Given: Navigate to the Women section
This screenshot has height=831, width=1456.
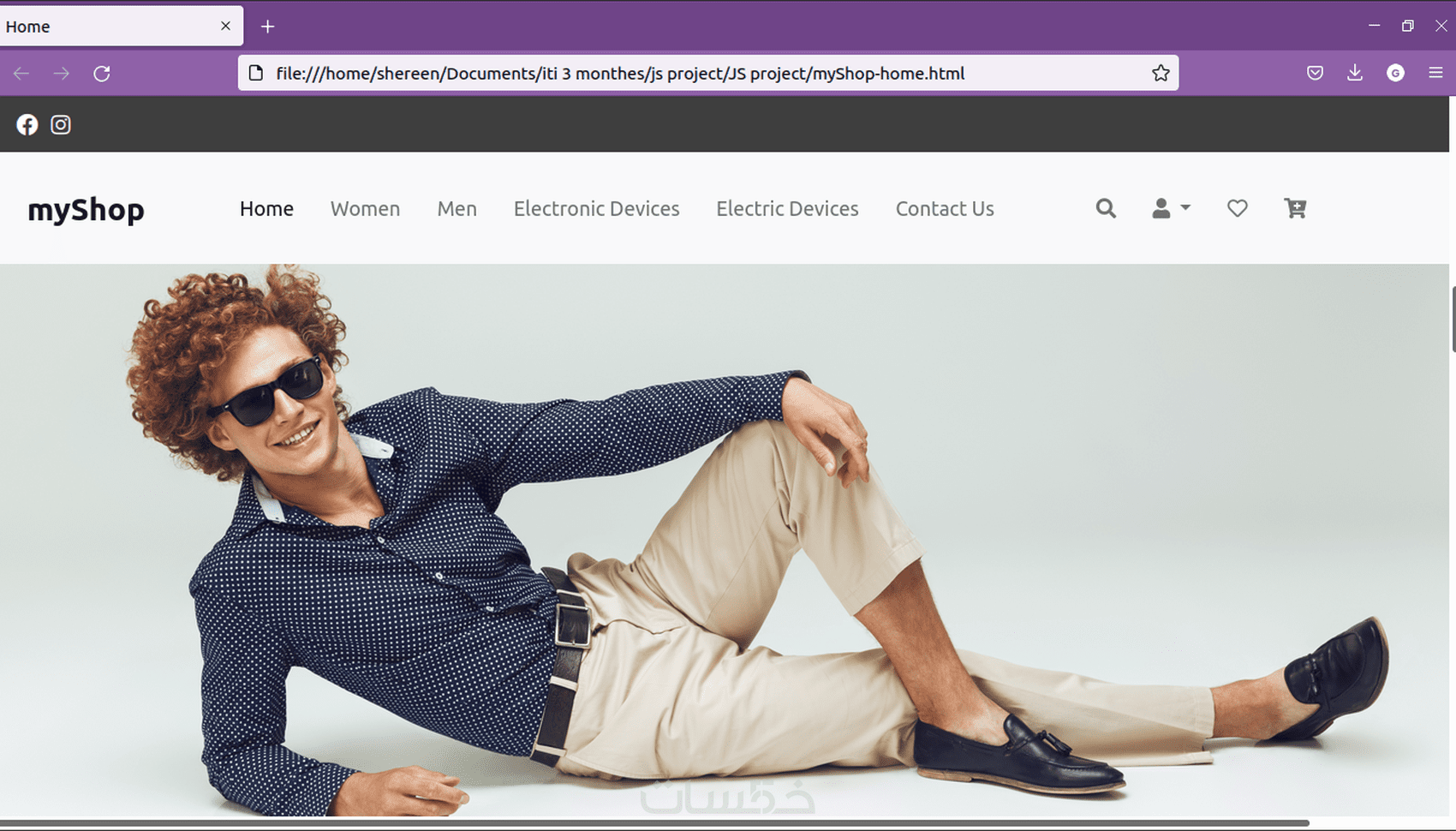Looking at the screenshot, I should click(x=365, y=208).
